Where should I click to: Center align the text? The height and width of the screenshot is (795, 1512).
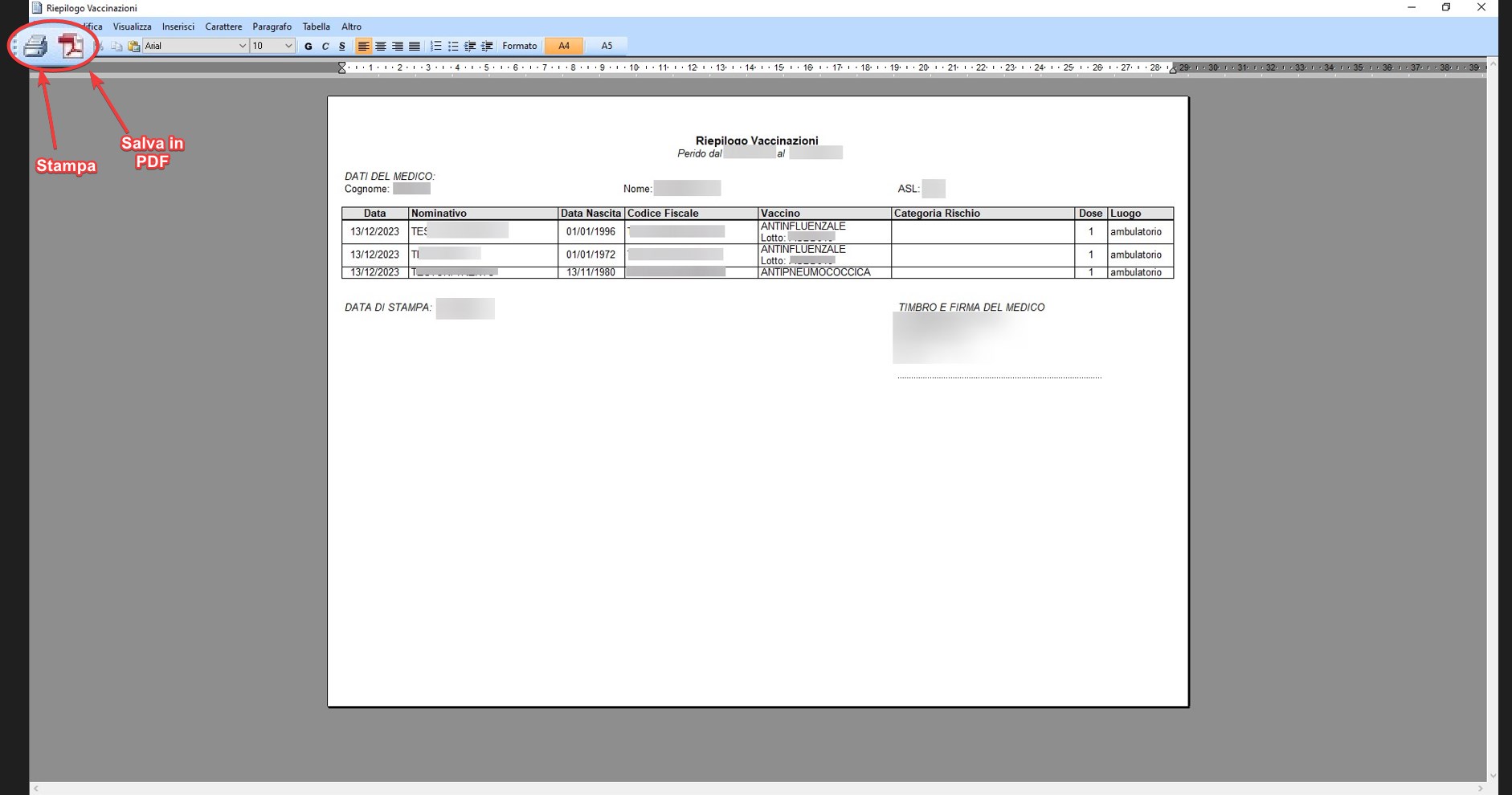point(381,47)
